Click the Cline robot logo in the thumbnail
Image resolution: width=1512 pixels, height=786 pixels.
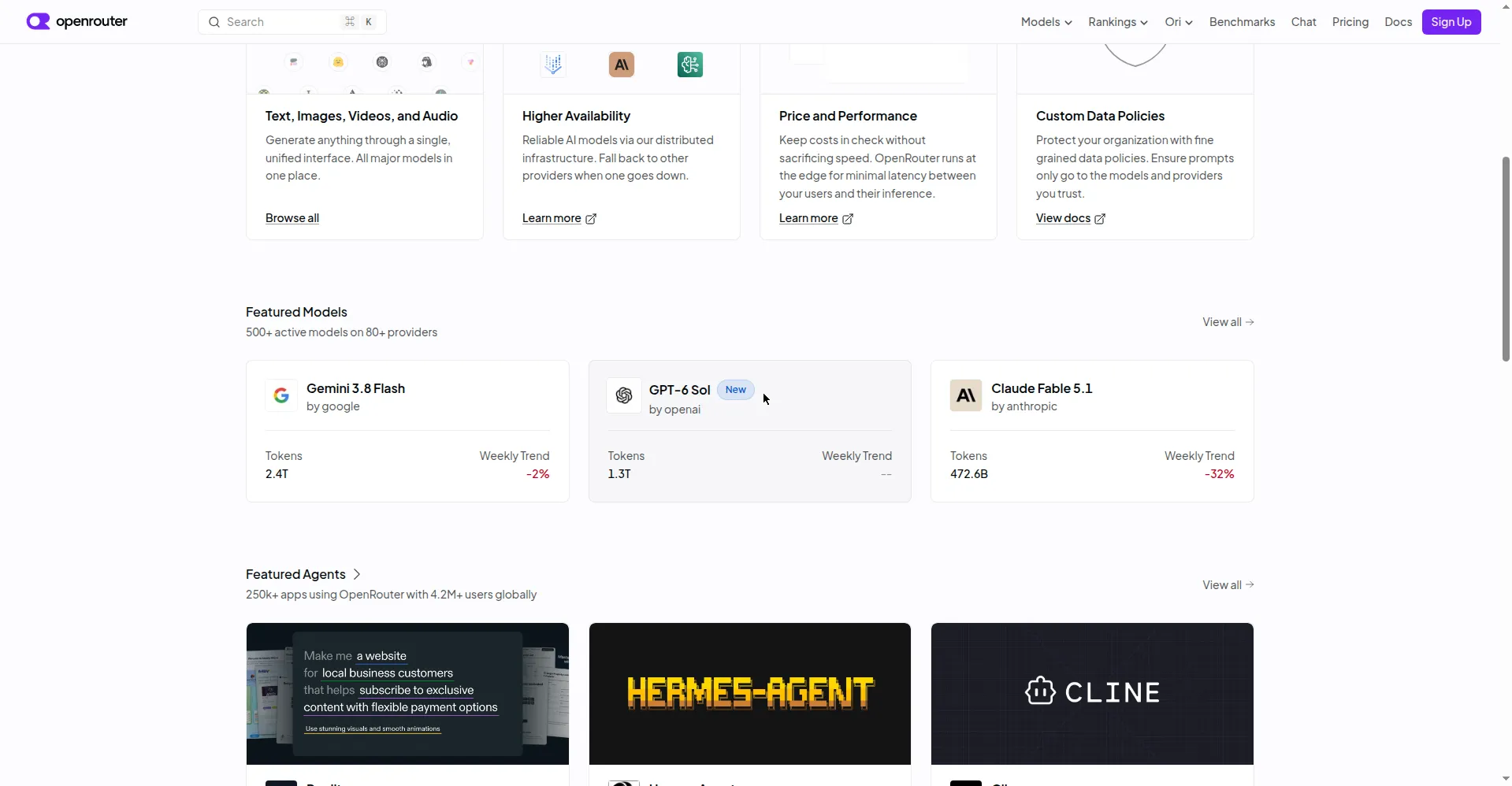point(1040,691)
